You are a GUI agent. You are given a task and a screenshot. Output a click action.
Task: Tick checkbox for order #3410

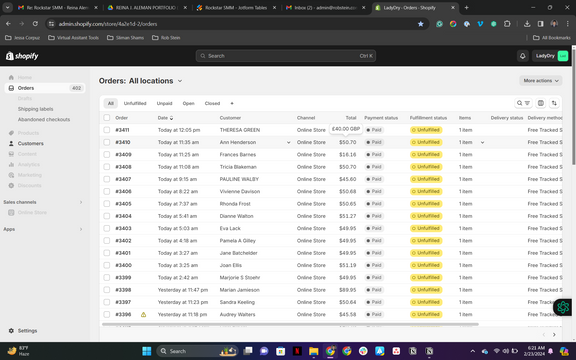click(107, 142)
